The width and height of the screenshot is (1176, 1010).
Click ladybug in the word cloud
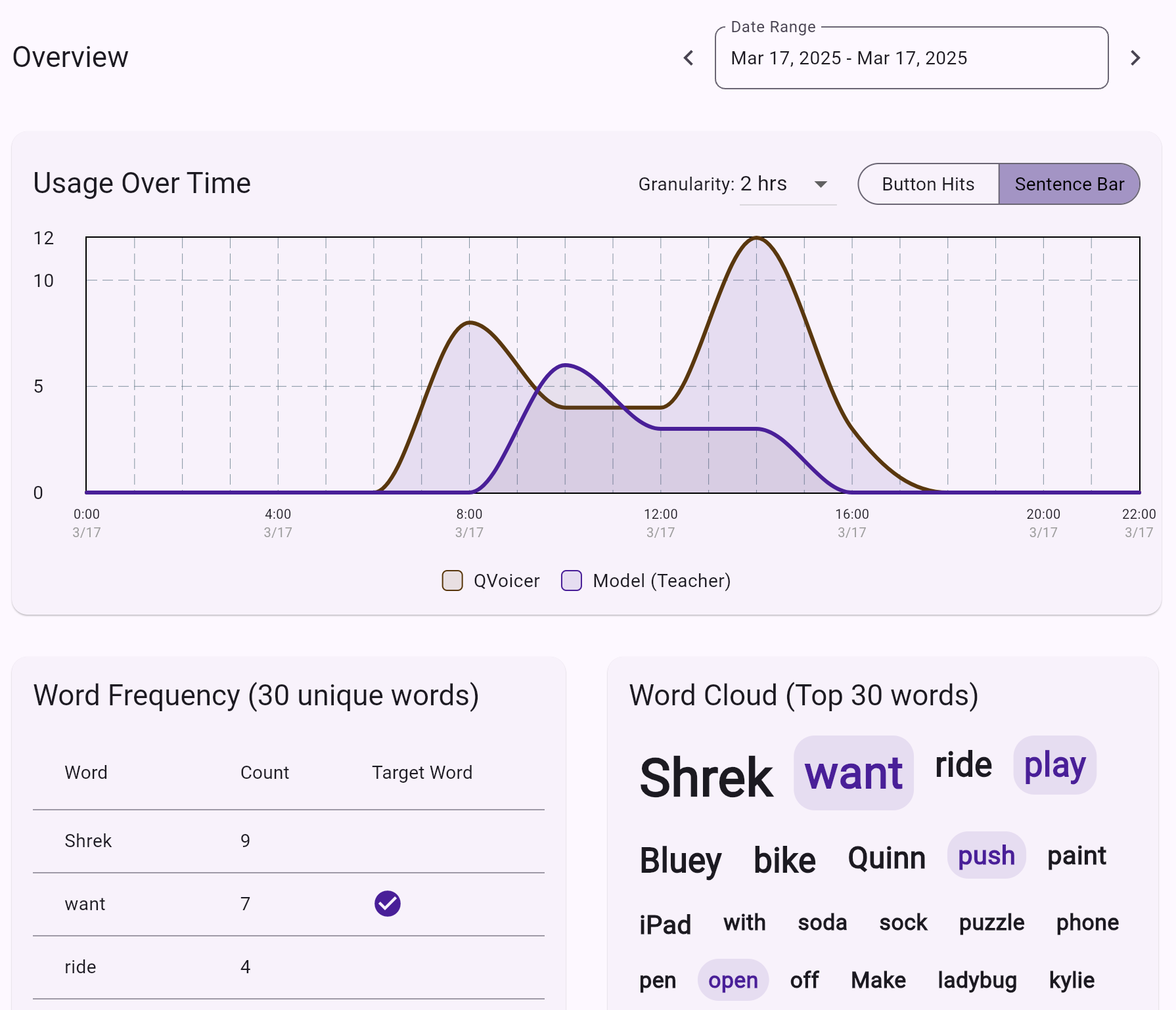click(977, 980)
